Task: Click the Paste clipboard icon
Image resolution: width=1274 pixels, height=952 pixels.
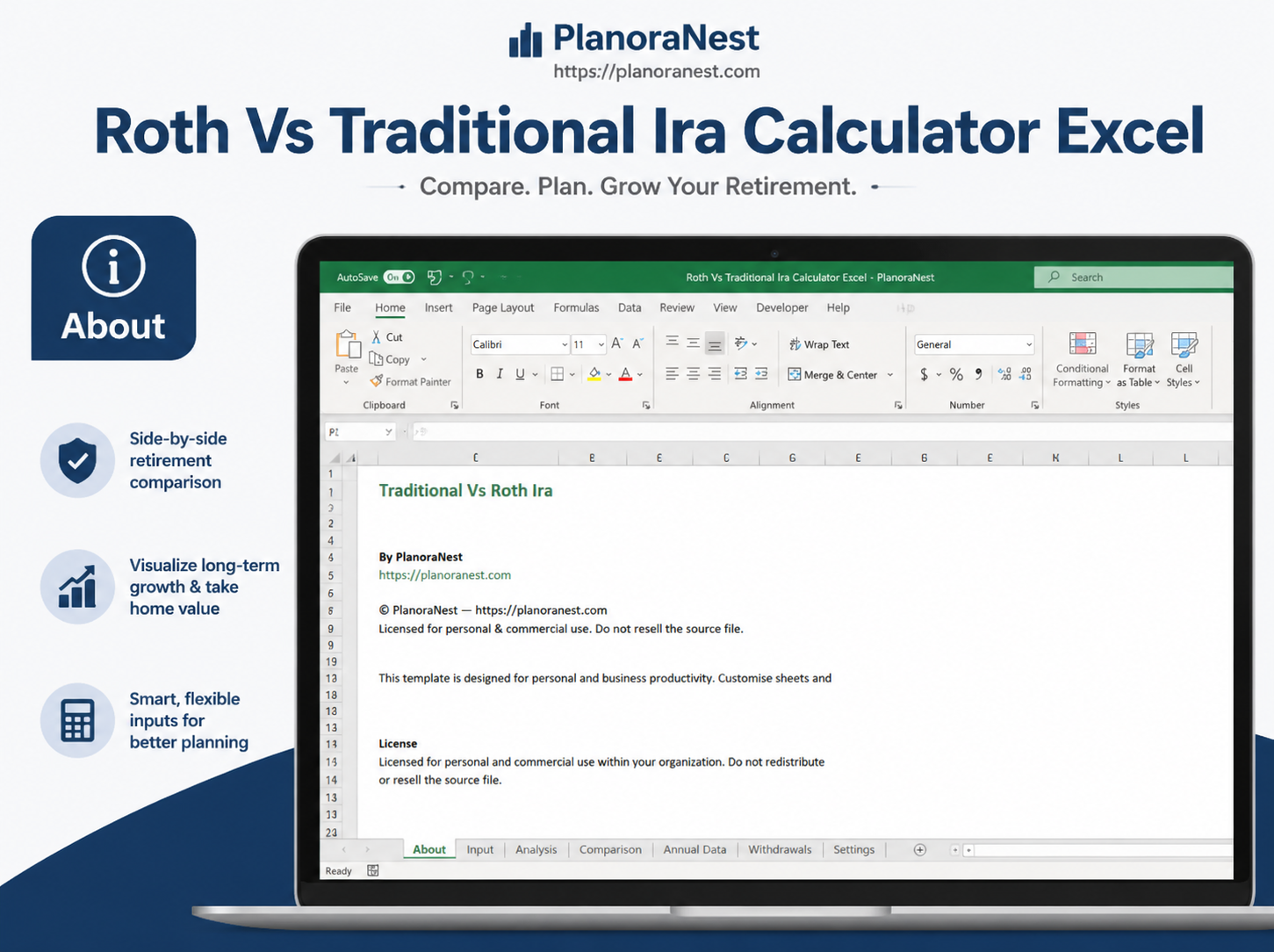Action: click(x=348, y=344)
